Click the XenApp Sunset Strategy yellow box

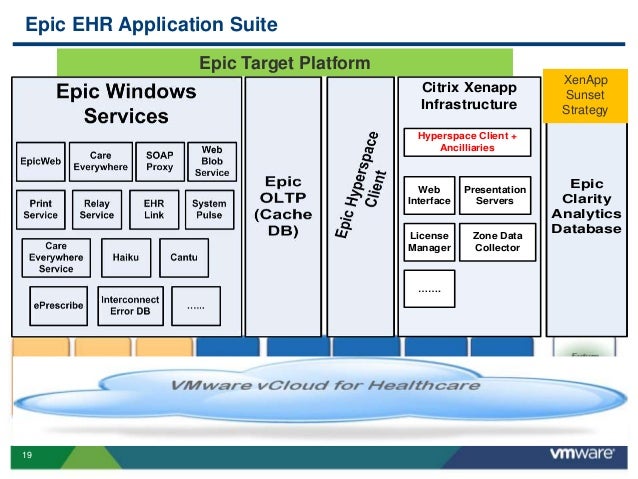(585, 96)
